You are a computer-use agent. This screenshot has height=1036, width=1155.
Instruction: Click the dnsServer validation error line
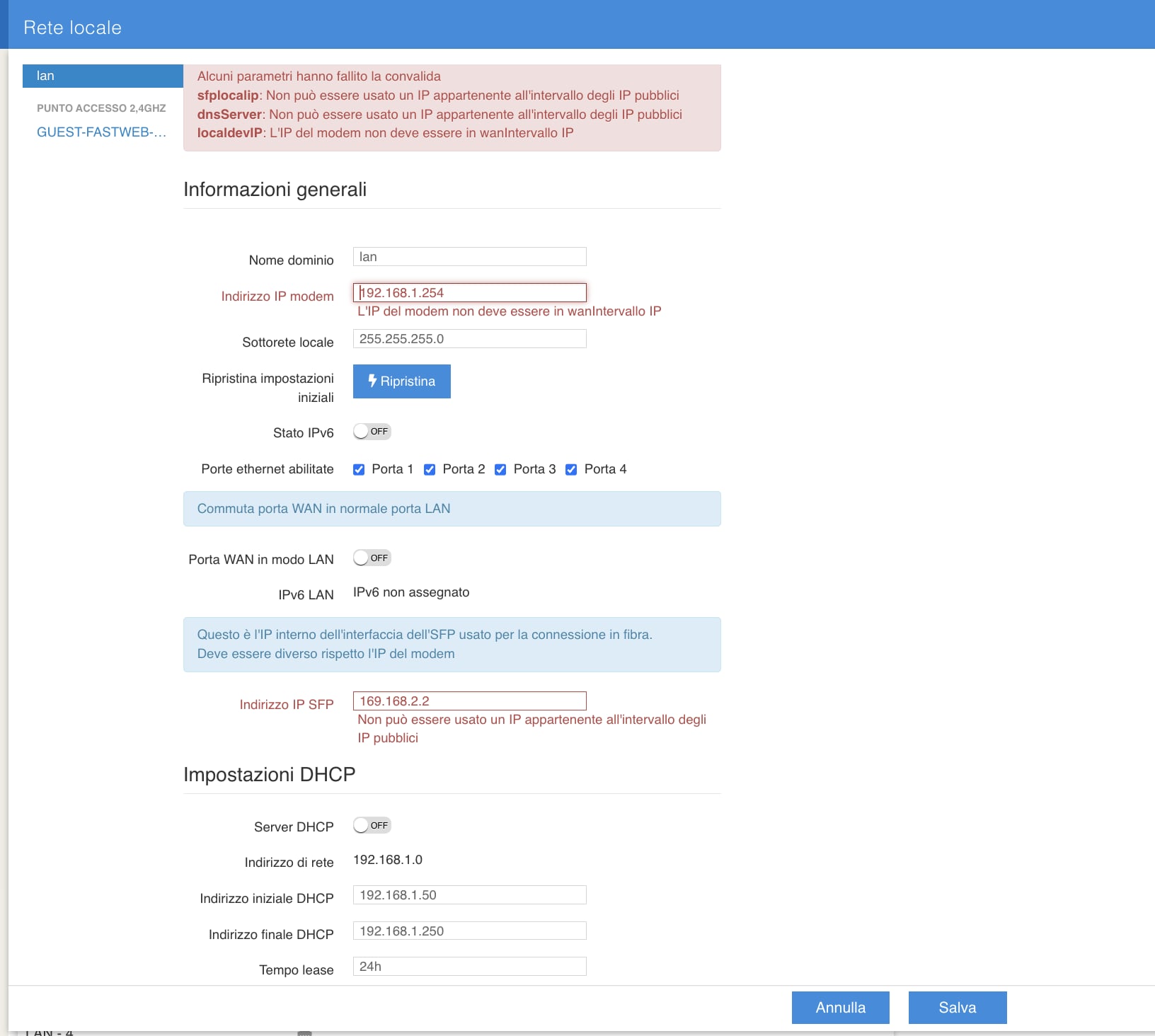439,115
